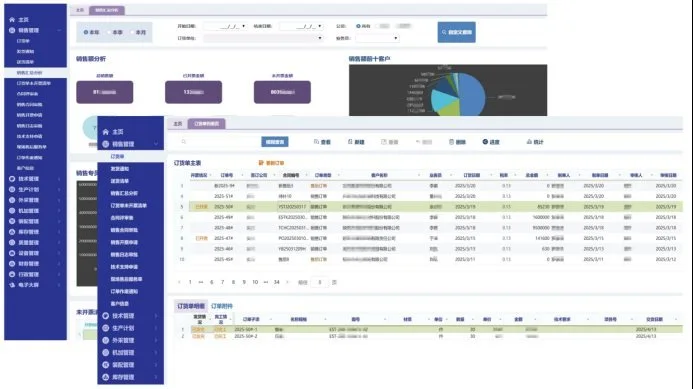Click the 设备管理 icon in the back window sidebar
Viewport: 693px width, 389px height.
[12, 253]
